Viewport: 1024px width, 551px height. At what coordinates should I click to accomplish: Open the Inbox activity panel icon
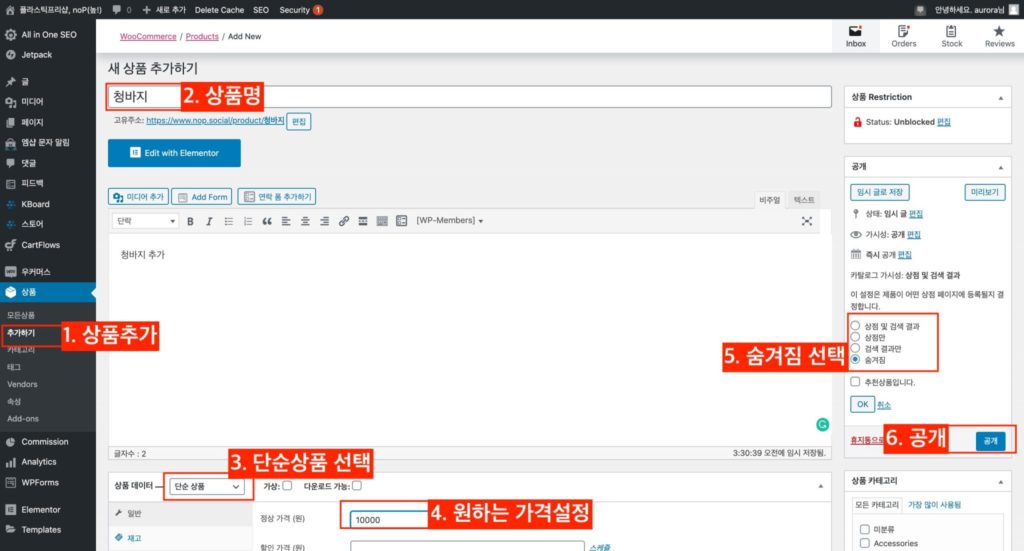click(x=856, y=35)
